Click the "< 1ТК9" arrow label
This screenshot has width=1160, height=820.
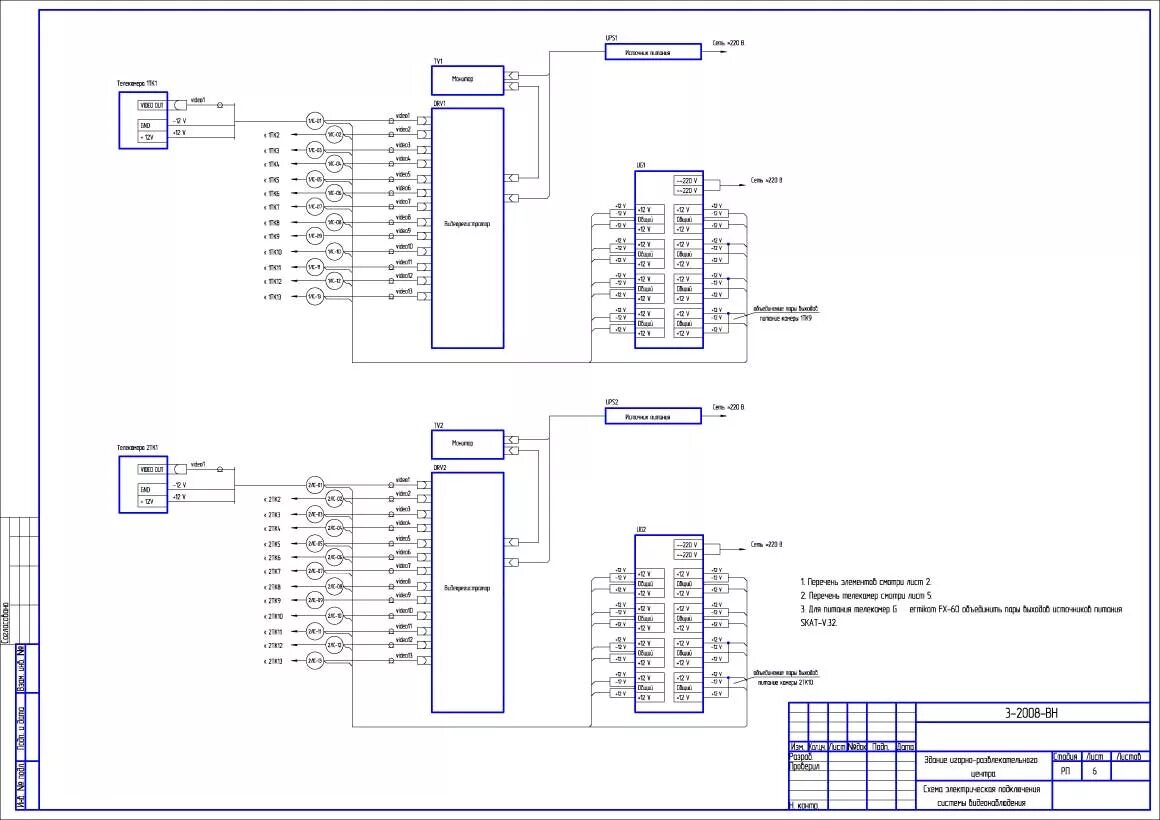pyautogui.click(x=272, y=237)
